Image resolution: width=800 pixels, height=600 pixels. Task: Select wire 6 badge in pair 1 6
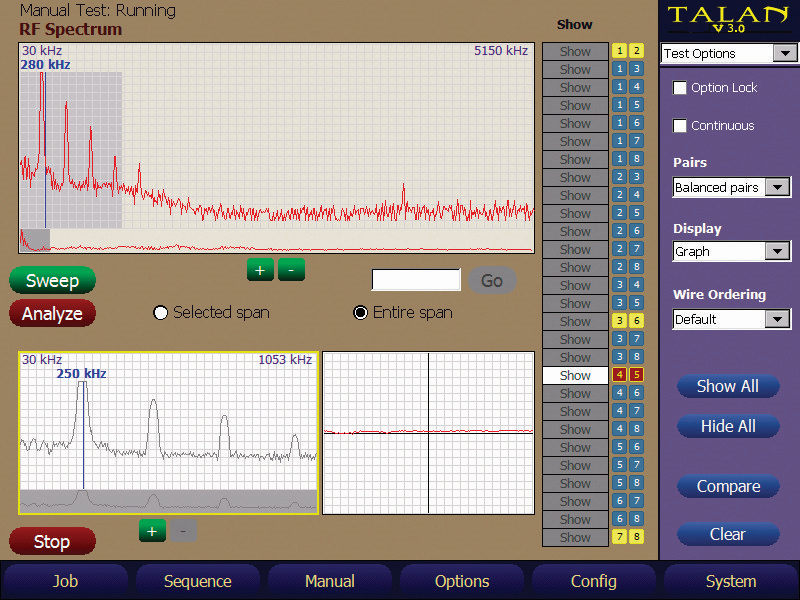pyautogui.click(x=637, y=122)
